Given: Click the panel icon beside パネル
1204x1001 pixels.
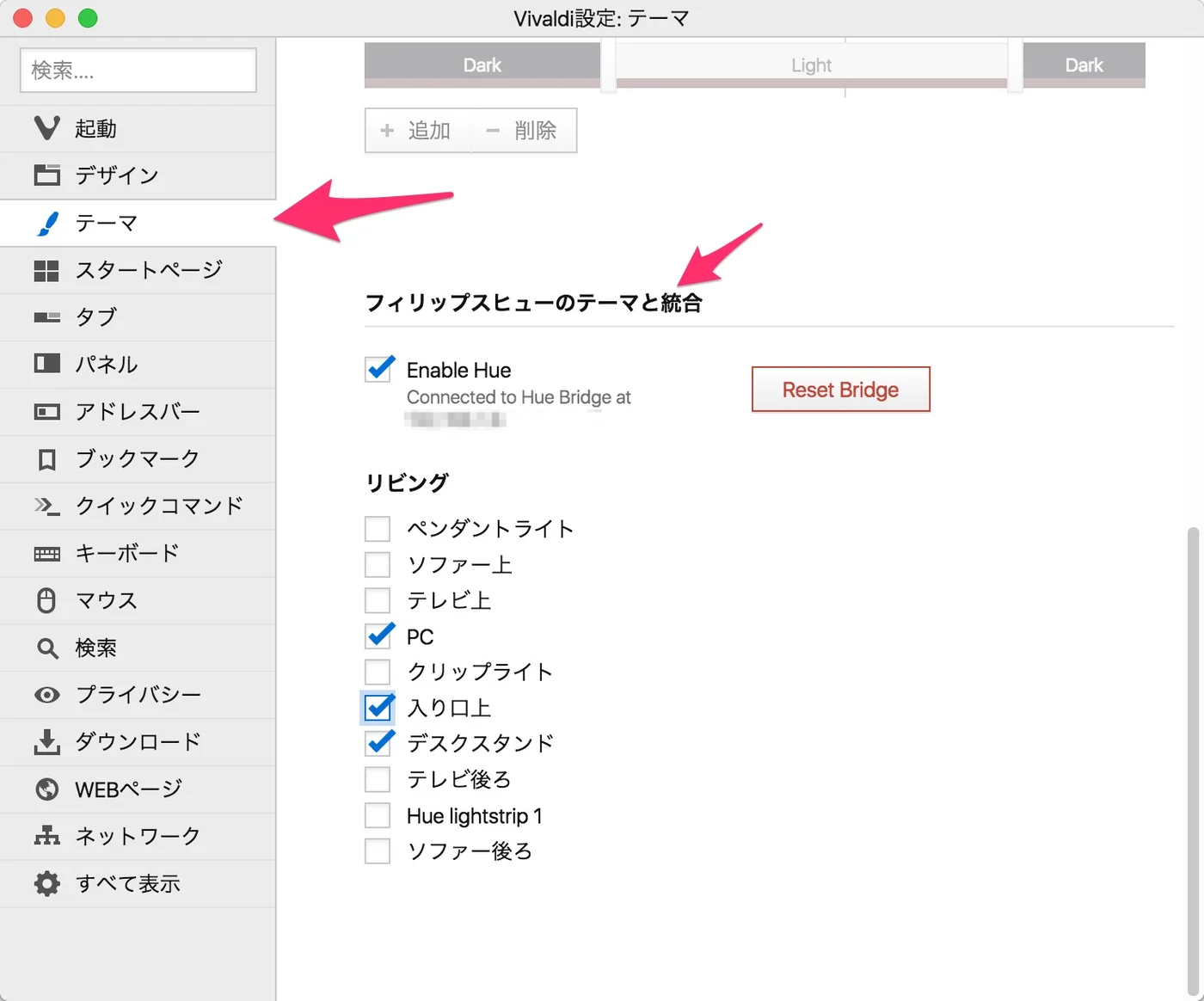Looking at the screenshot, I should pyautogui.click(x=47, y=364).
